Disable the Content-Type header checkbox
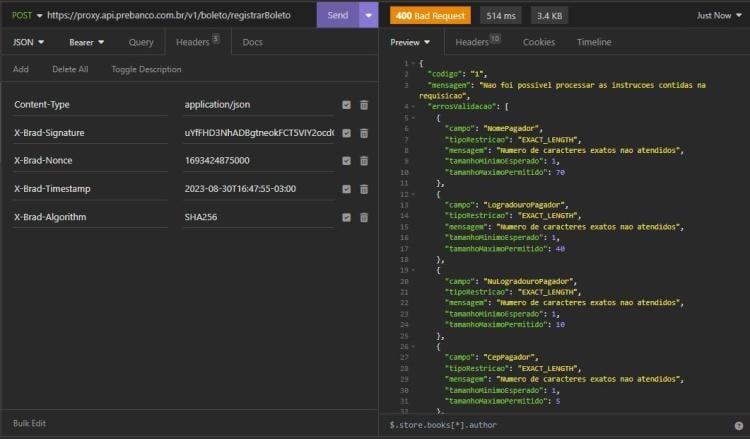The image size is (750, 439). (346, 105)
